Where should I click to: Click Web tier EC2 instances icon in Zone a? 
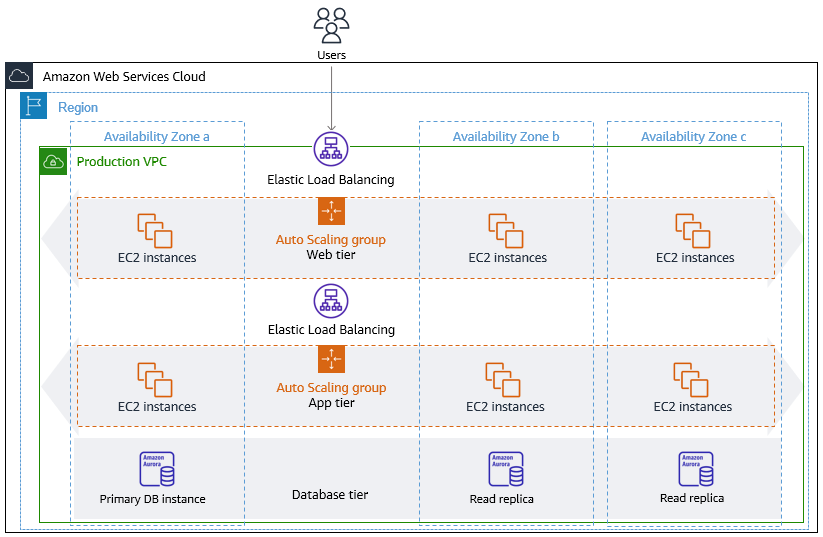[156, 230]
